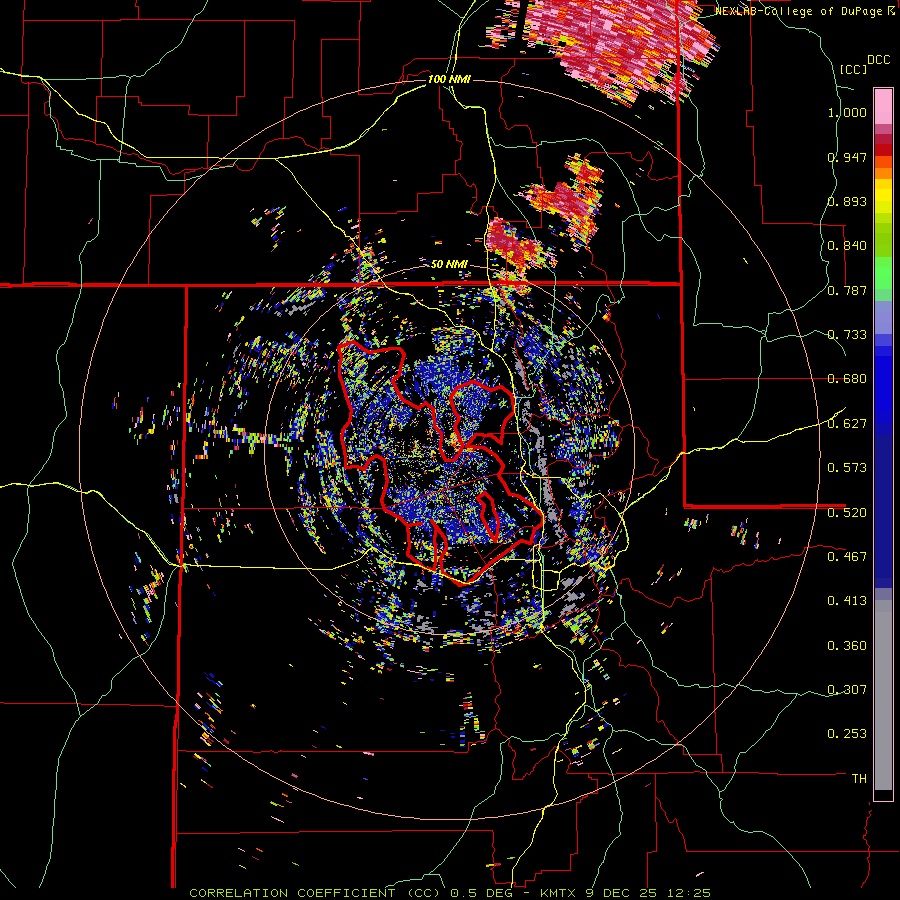Click the 100 NMI range ring label
The image size is (900, 900).
tap(449, 79)
